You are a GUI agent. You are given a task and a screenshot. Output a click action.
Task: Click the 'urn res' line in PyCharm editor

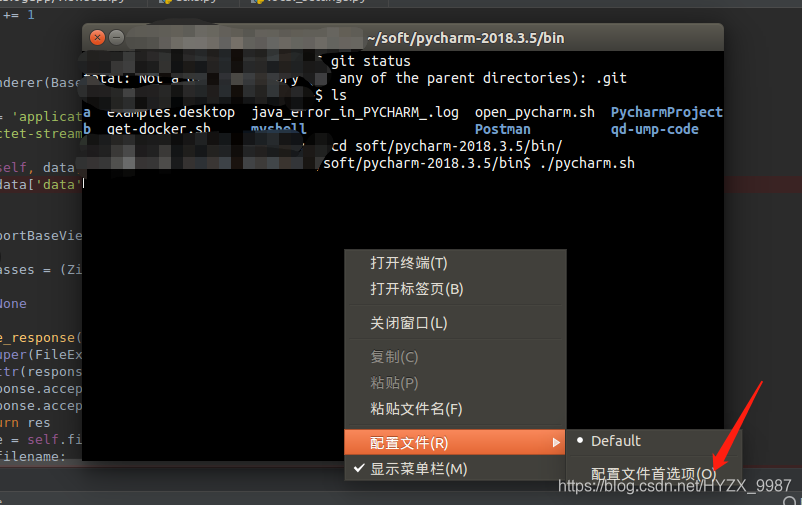tap(25, 423)
